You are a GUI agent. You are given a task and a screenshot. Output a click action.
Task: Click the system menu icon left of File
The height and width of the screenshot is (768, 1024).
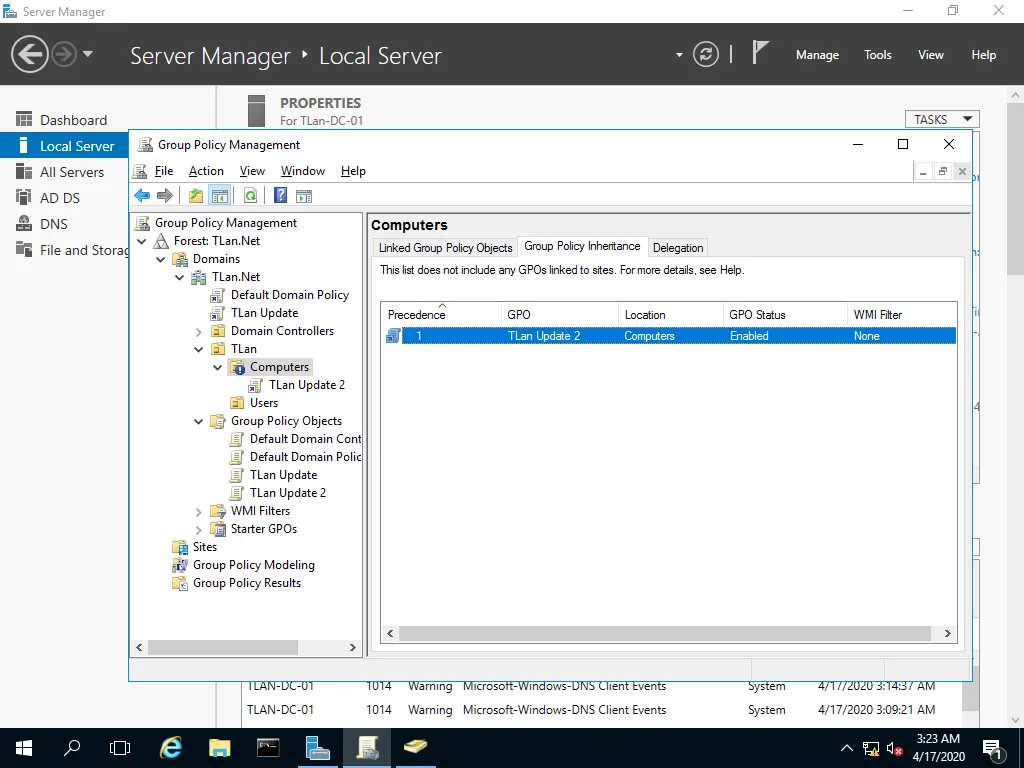pyautogui.click(x=139, y=171)
